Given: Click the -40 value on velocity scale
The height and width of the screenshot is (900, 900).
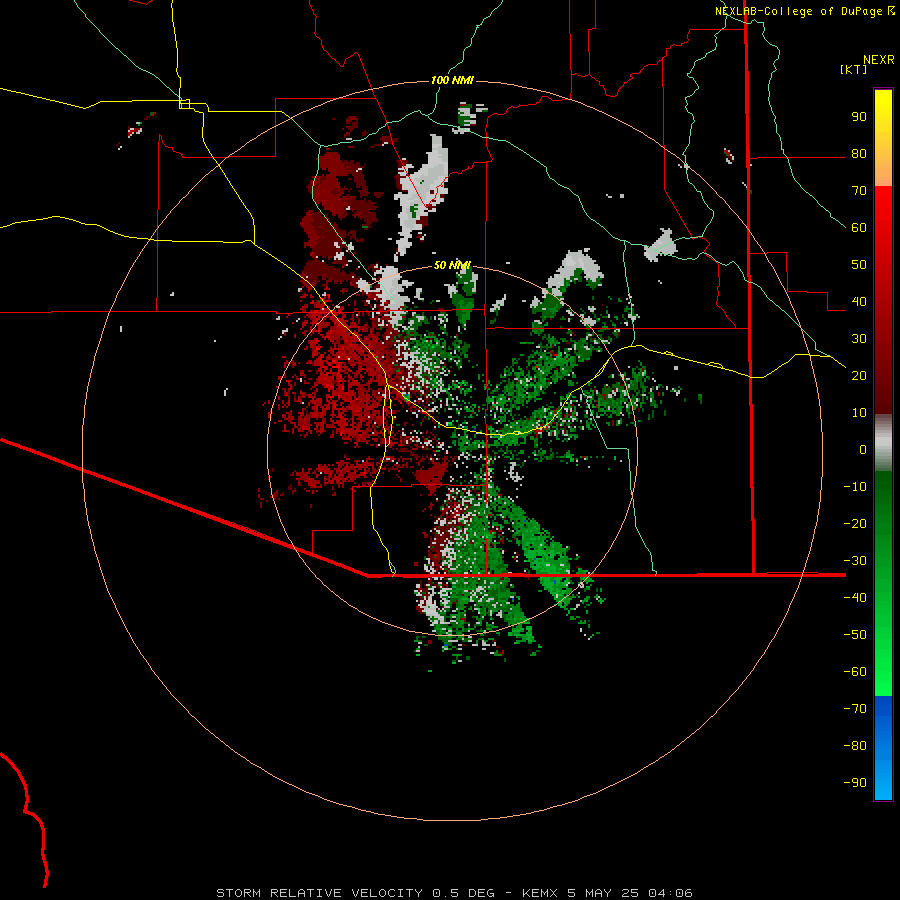Looking at the screenshot, I should 855,598.
